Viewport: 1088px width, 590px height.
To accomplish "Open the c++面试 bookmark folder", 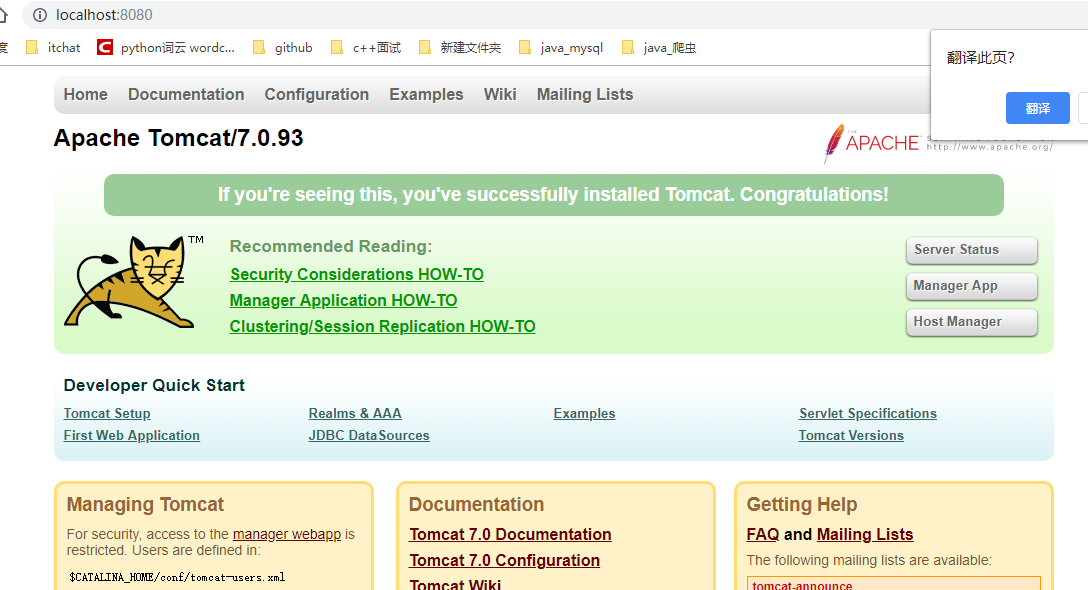I will pos(366,47).
